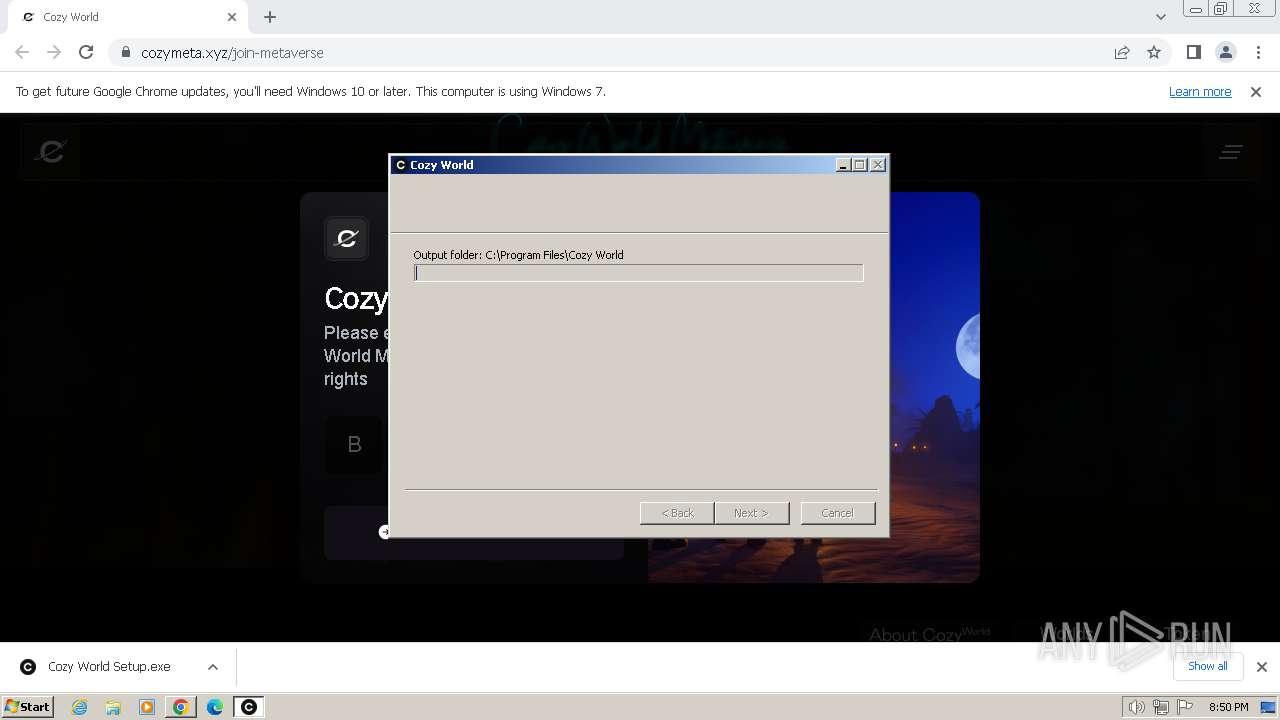Click the browser back arrow
The width and height of the screenshot is (1280, 720).
22,52
